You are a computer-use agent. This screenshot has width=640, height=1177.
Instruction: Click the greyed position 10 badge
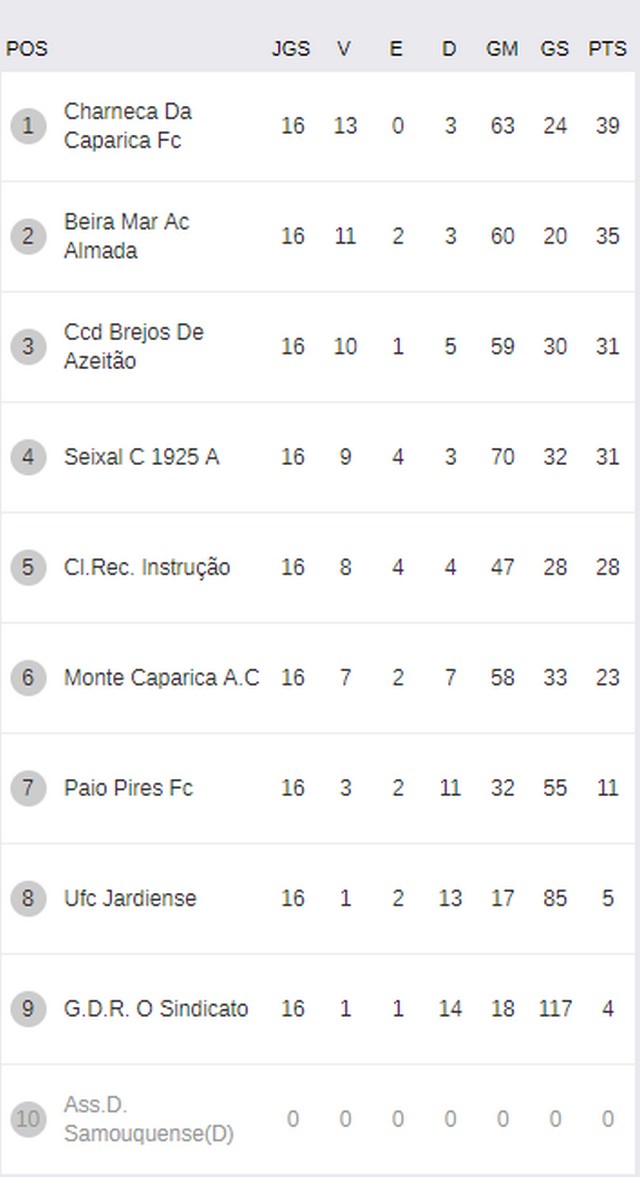(x=29, y=1119)
